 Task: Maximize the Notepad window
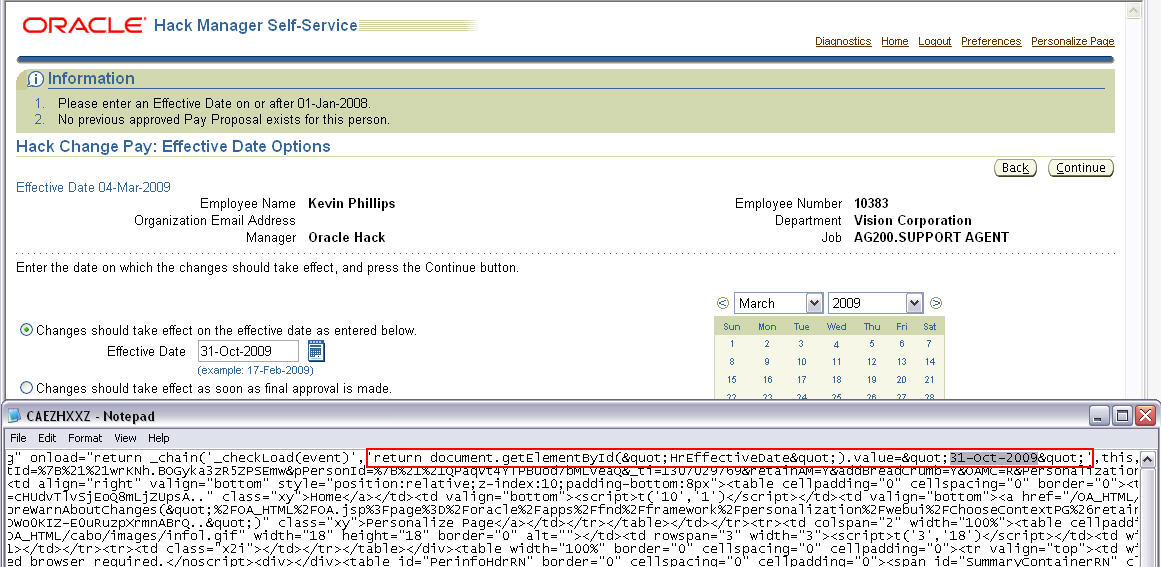tap(1122, 415)
